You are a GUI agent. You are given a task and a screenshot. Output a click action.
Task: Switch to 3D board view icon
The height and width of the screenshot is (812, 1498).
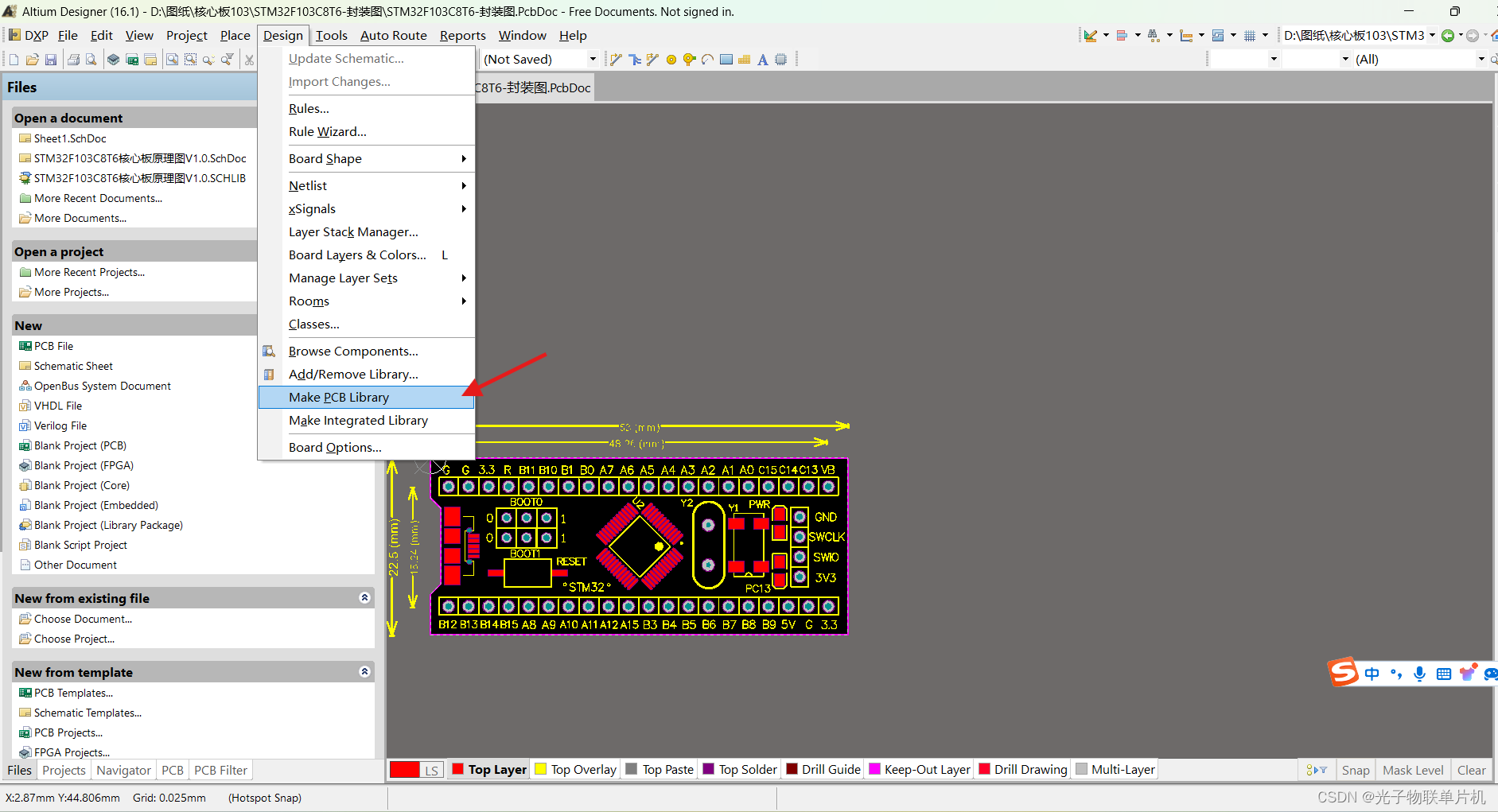[x=114, y=60]
